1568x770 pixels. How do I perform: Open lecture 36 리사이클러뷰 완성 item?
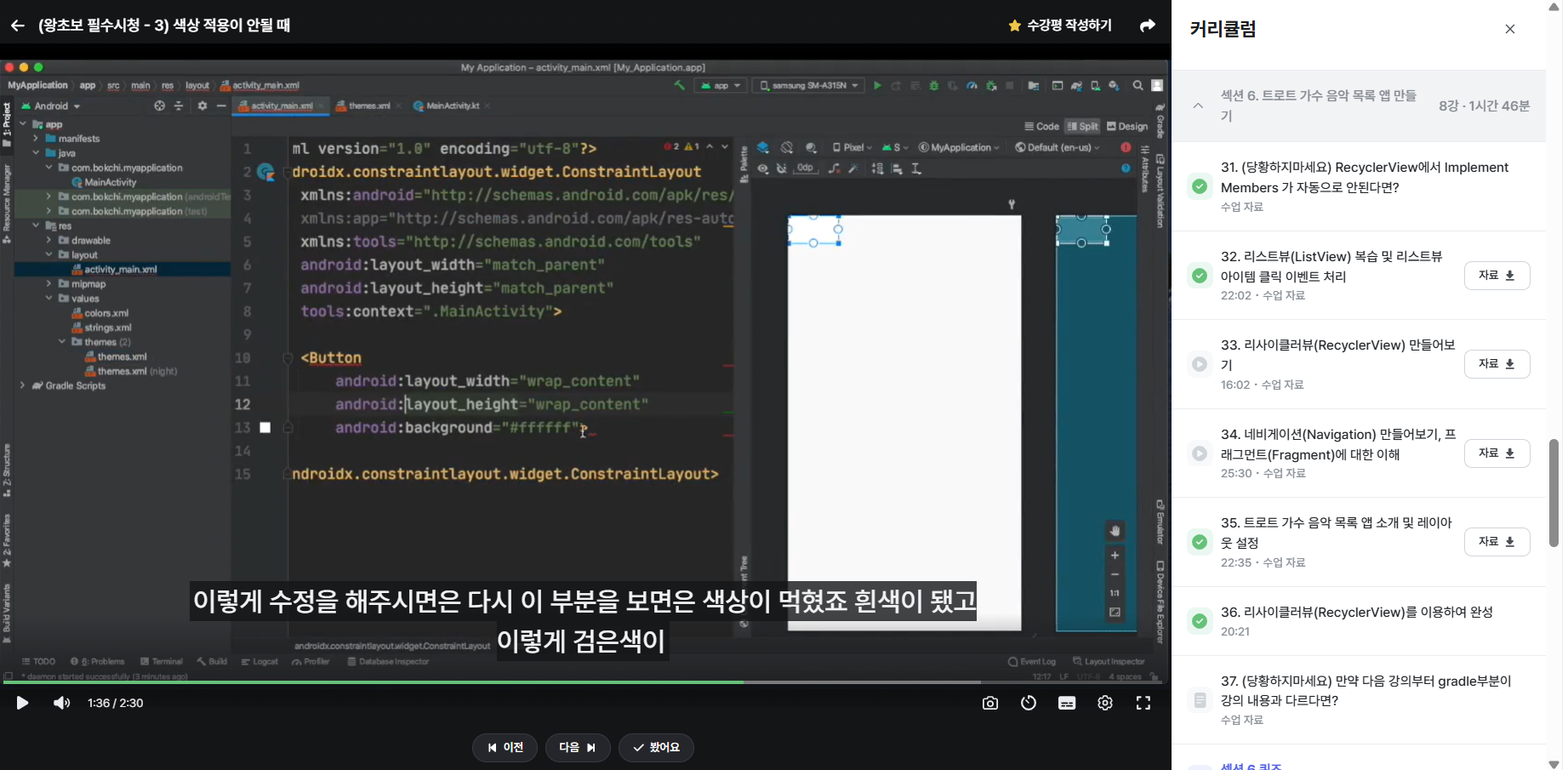[x=1359, y=621]
